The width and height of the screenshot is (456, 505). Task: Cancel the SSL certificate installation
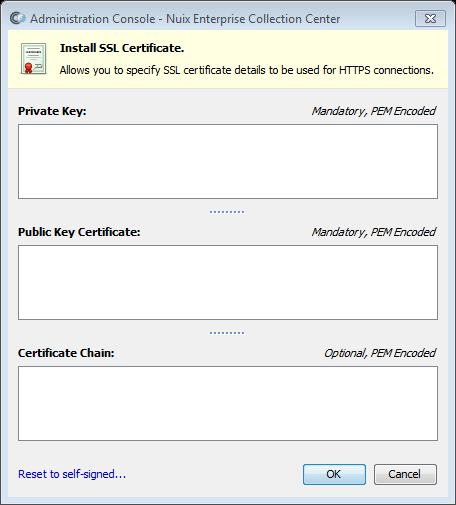tap(405, 474)
